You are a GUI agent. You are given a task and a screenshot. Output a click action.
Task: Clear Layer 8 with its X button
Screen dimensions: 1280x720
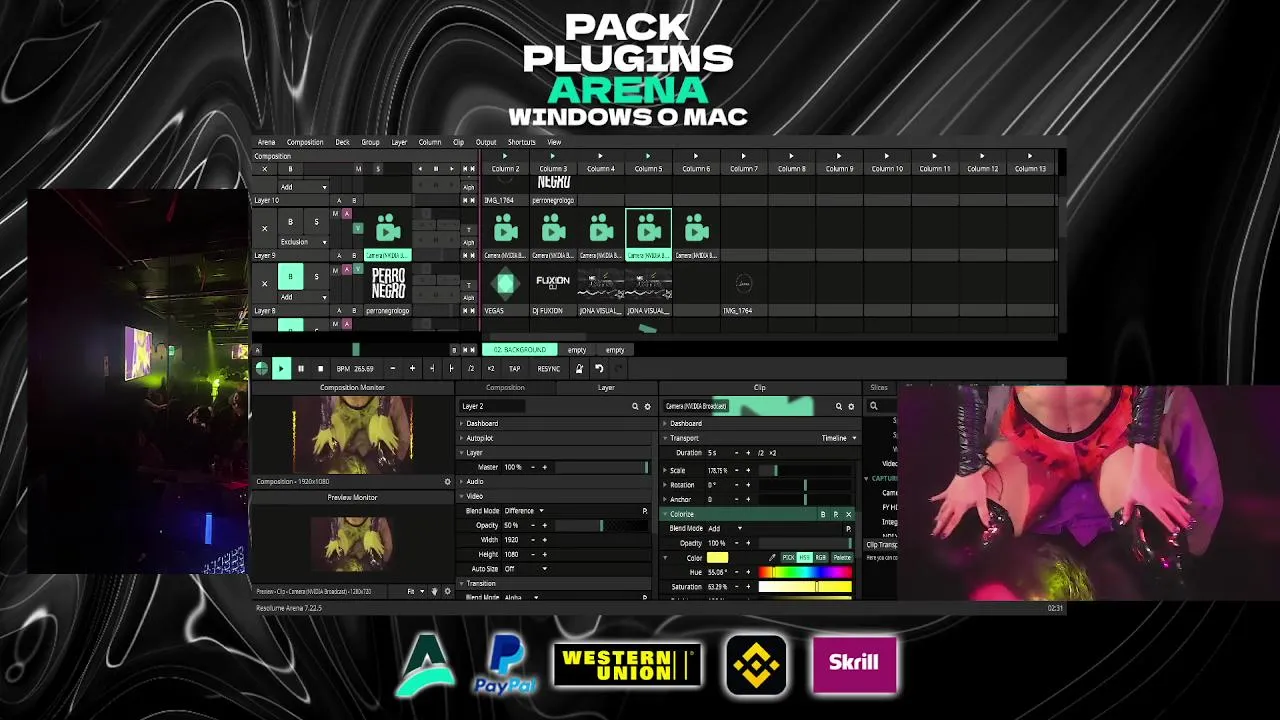click(x=265, y=284)
